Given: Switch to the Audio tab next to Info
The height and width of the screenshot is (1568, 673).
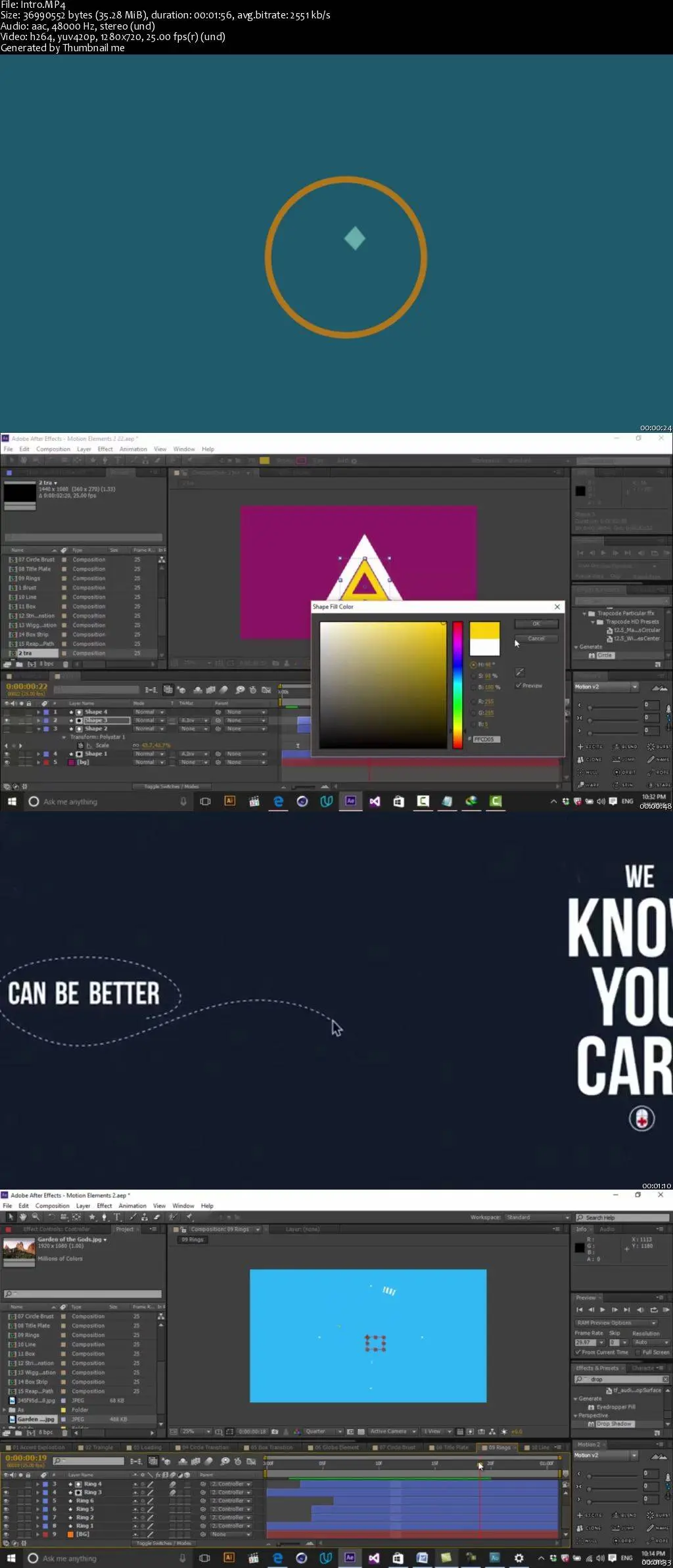Looking at the screenshot, I should point(607,1229).
